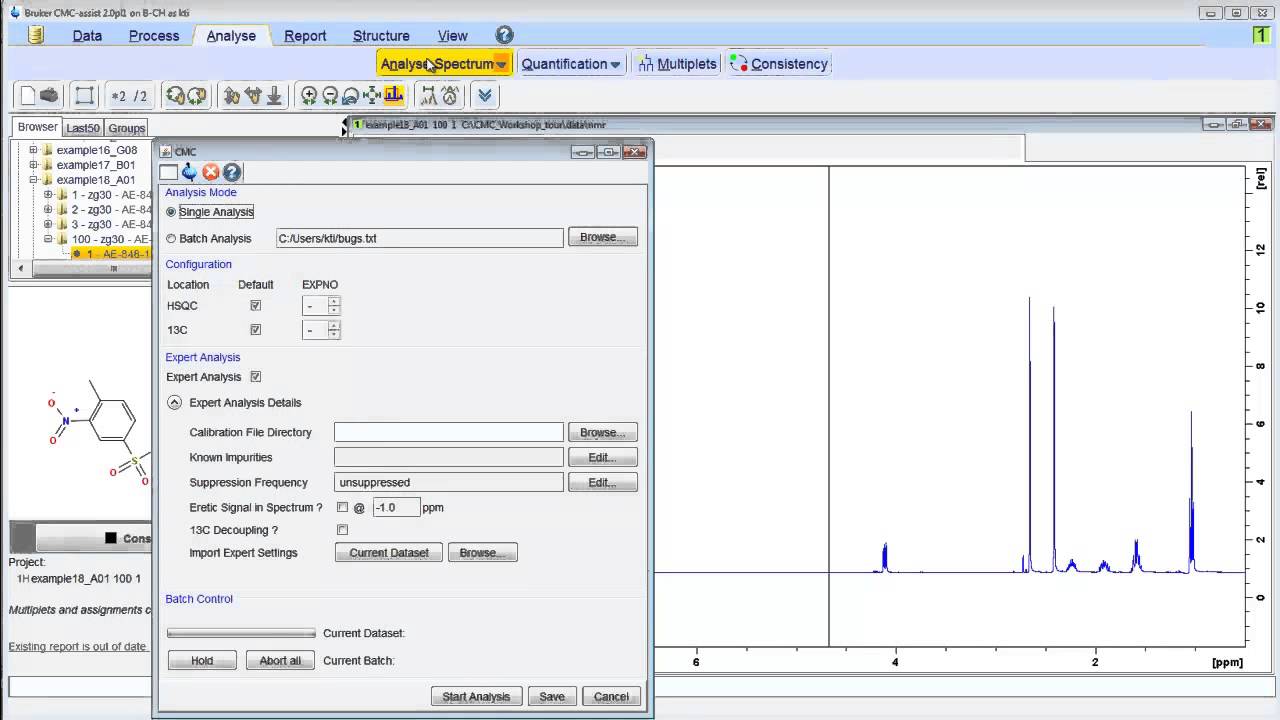Toggle the Expert Analysis checkbox
The height and width of the screenshot is (720, 1280).
coord(256,377)
